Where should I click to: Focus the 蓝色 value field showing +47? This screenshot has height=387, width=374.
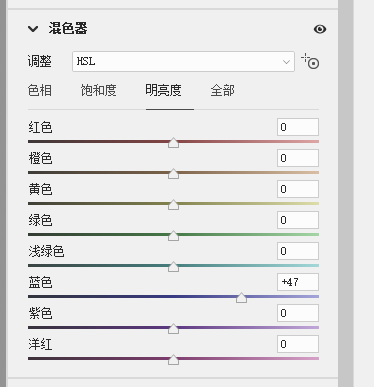pyautogui.click(x=298, y=282)
